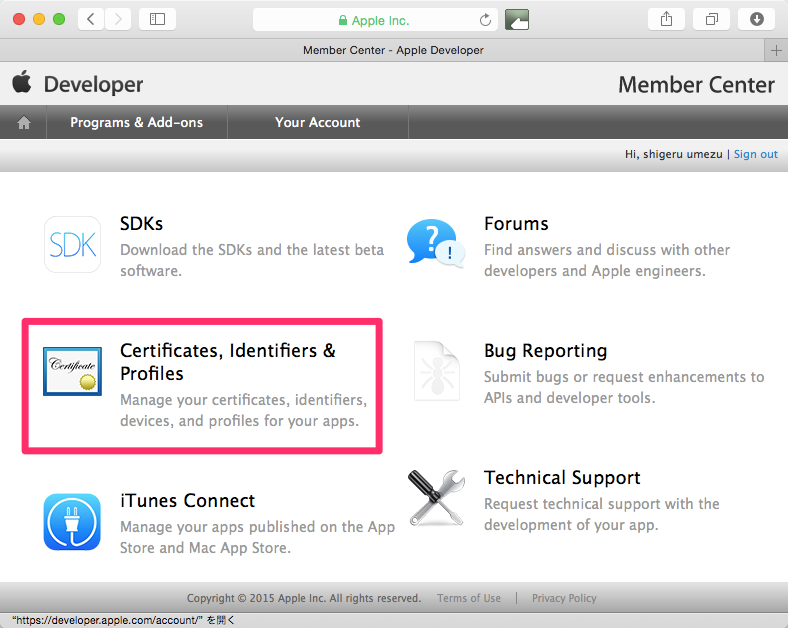
Task: Add a new tab with plus button
Action: [x=776, y=50]
